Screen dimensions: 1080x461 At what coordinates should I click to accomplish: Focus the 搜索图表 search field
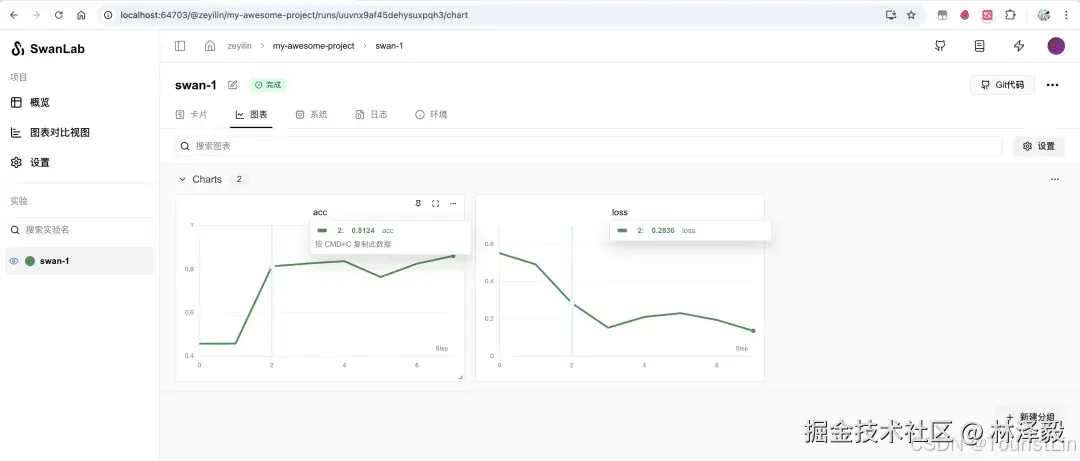[589, 146]
